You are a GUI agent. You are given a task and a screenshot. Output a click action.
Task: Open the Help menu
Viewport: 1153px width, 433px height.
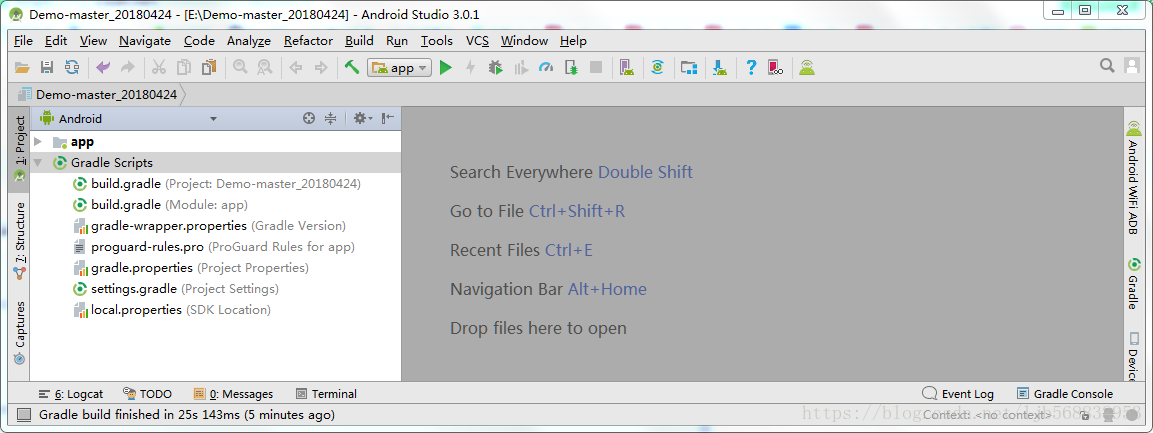(x=573, y=41)
